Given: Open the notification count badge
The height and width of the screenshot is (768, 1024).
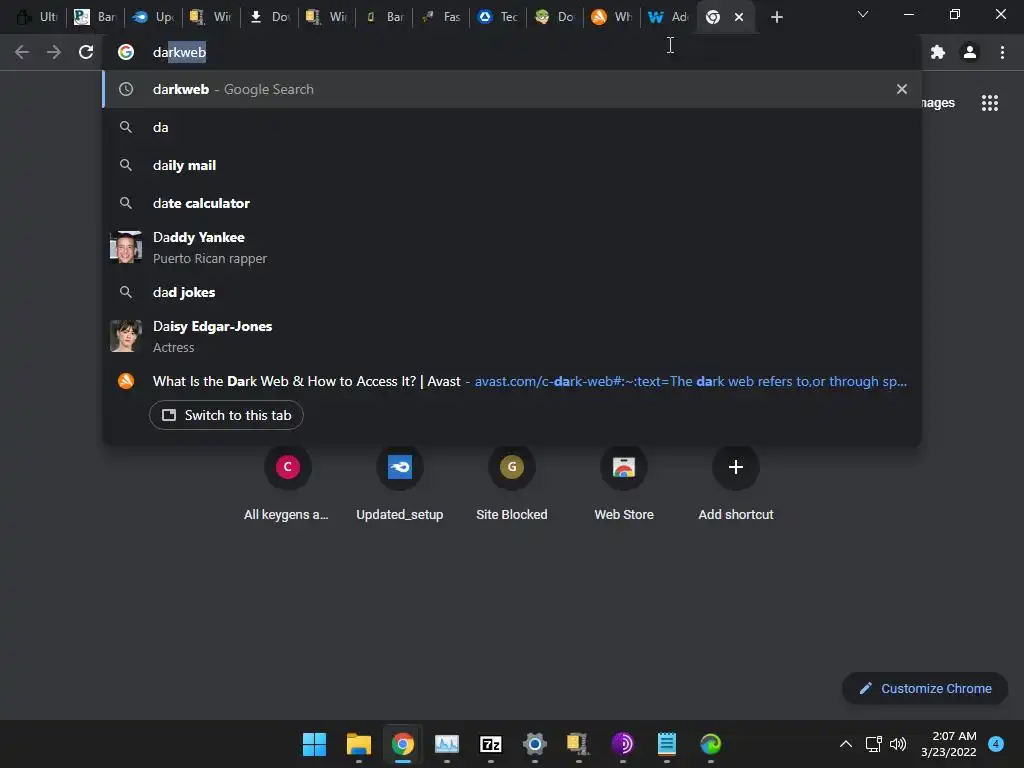Looking at the screenshot, I should click(996, 743).
